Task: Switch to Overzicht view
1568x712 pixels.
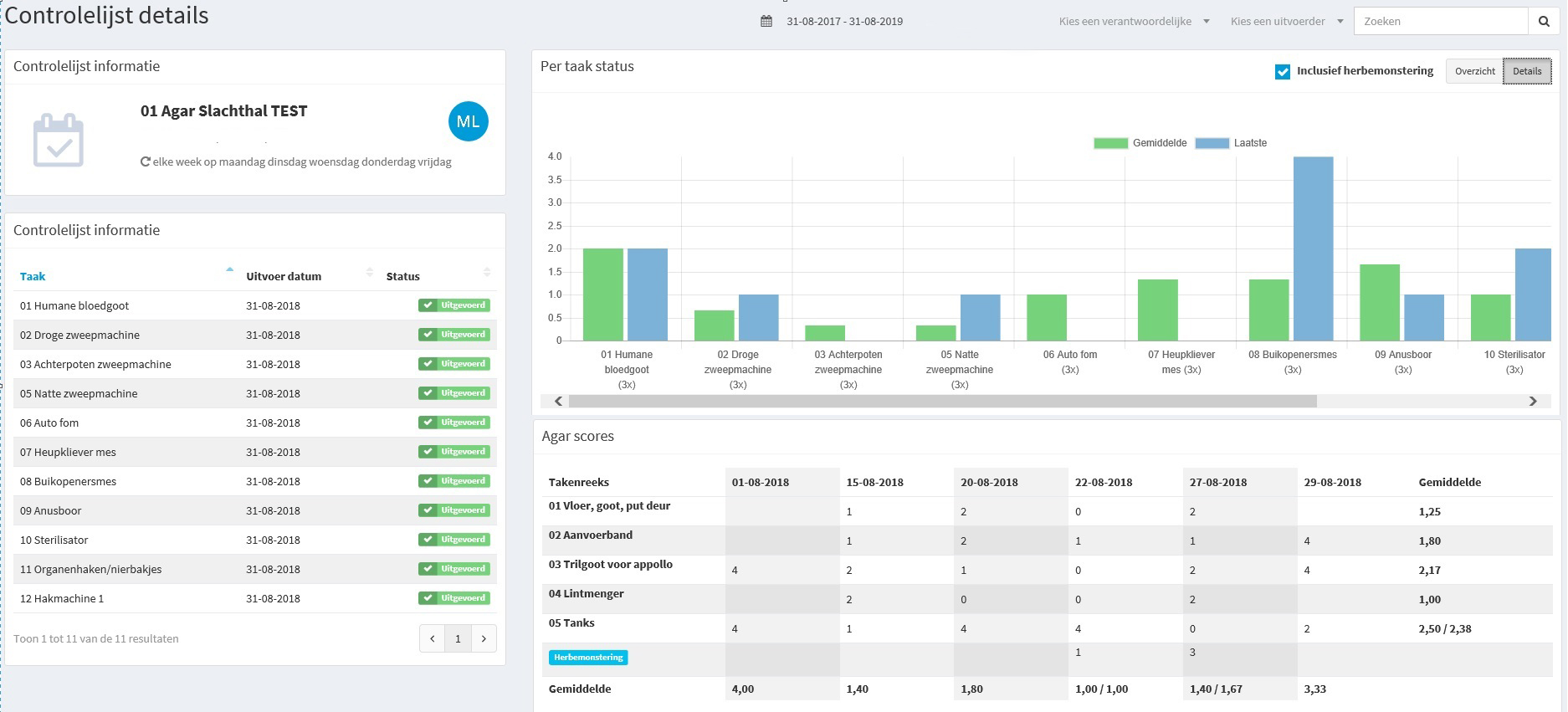Action: (1474, 71)
